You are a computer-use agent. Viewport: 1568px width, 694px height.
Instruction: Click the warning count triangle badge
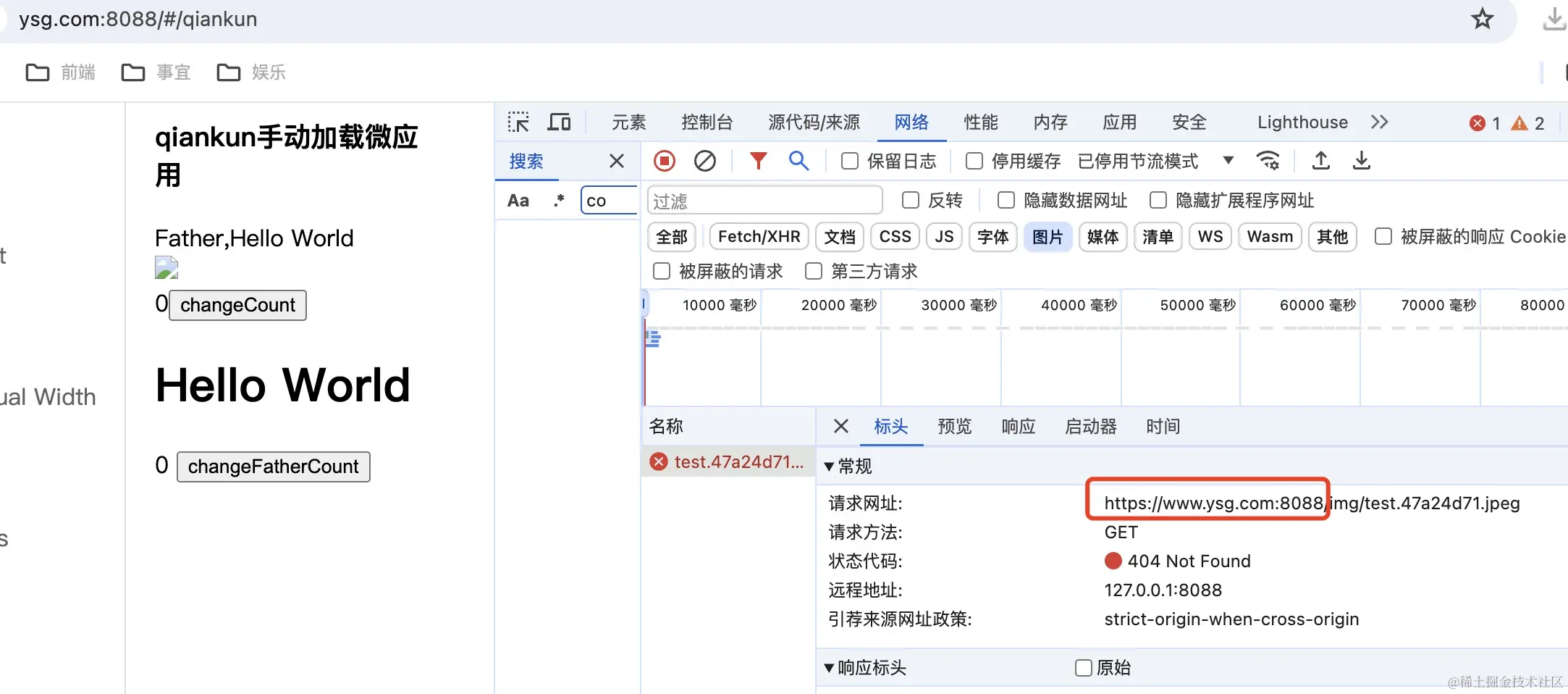click(x=1527, y=123)
